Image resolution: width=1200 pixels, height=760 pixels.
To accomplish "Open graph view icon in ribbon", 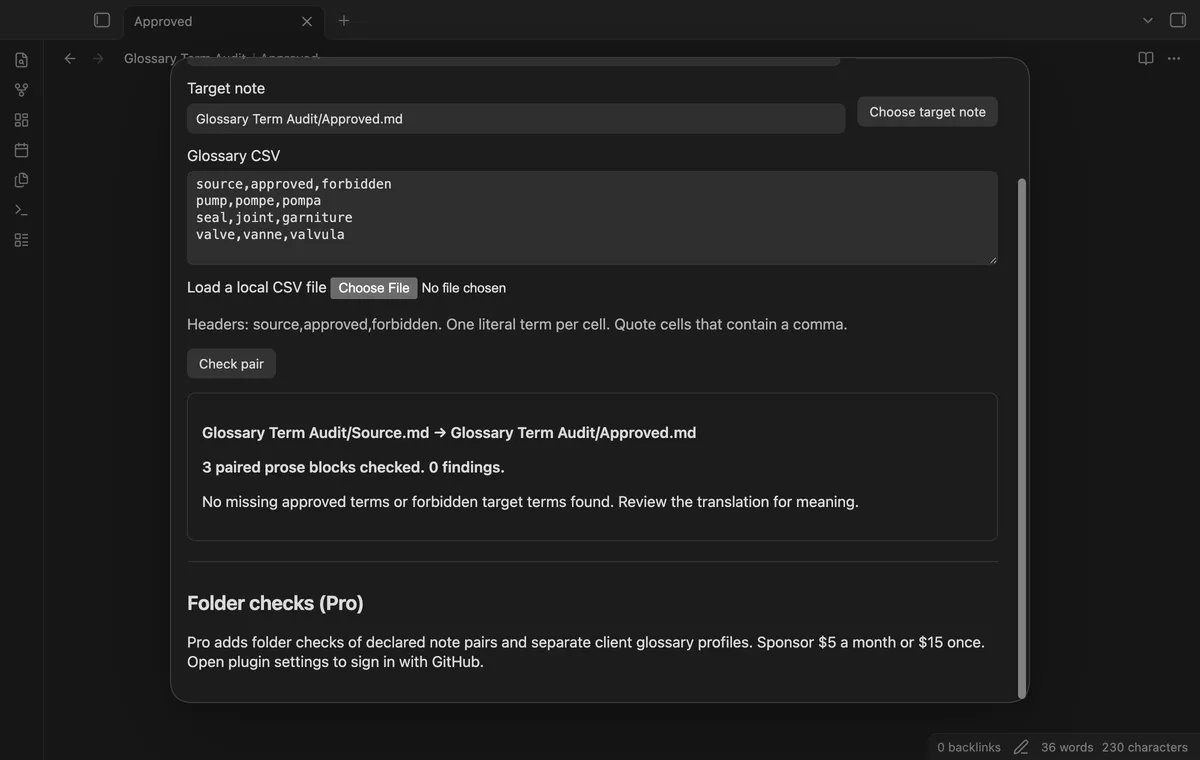I will pyautogui.click(x=21, y=90).
